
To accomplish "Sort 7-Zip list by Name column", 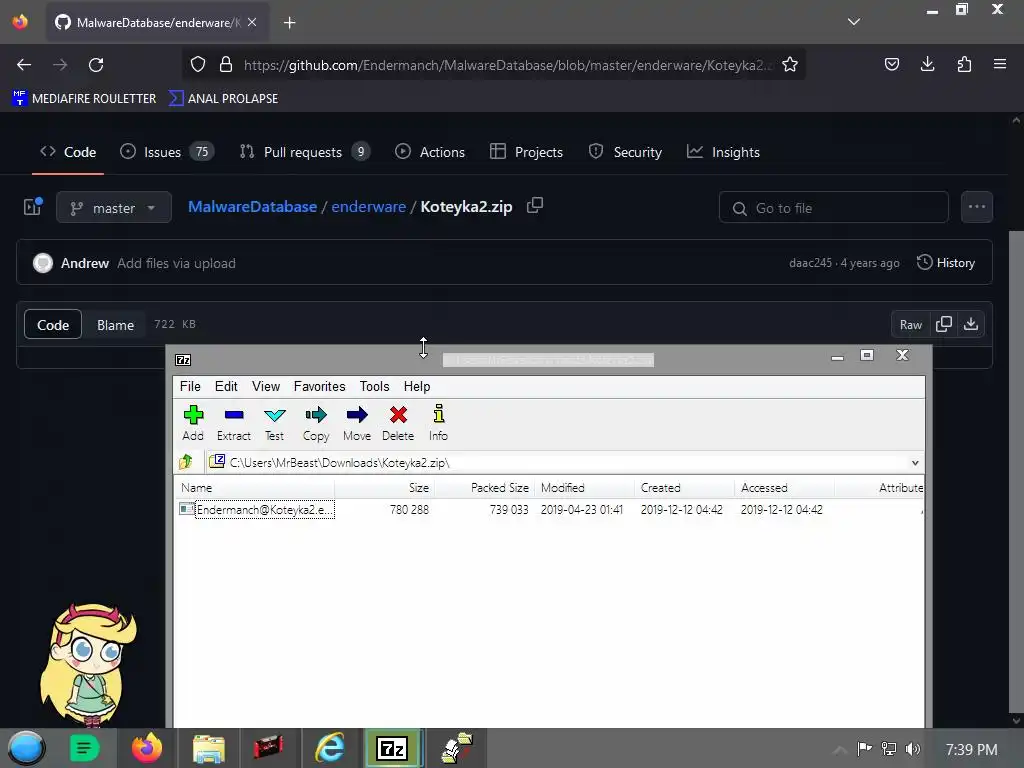I will pos(255,488).
